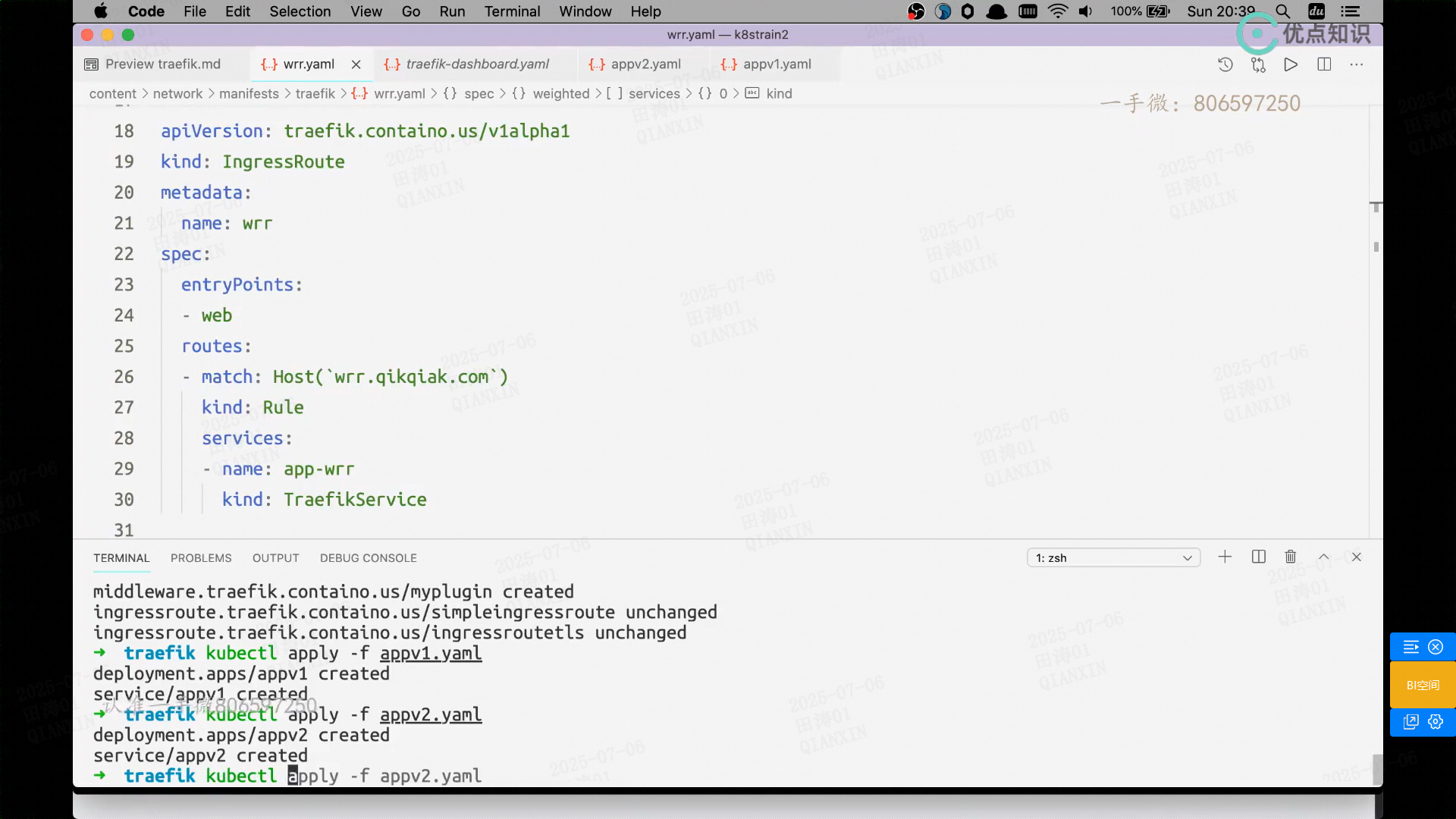The image size is (1456, 819).
Task: Expand 'services' breadcrumb segment
Action: 654,94
